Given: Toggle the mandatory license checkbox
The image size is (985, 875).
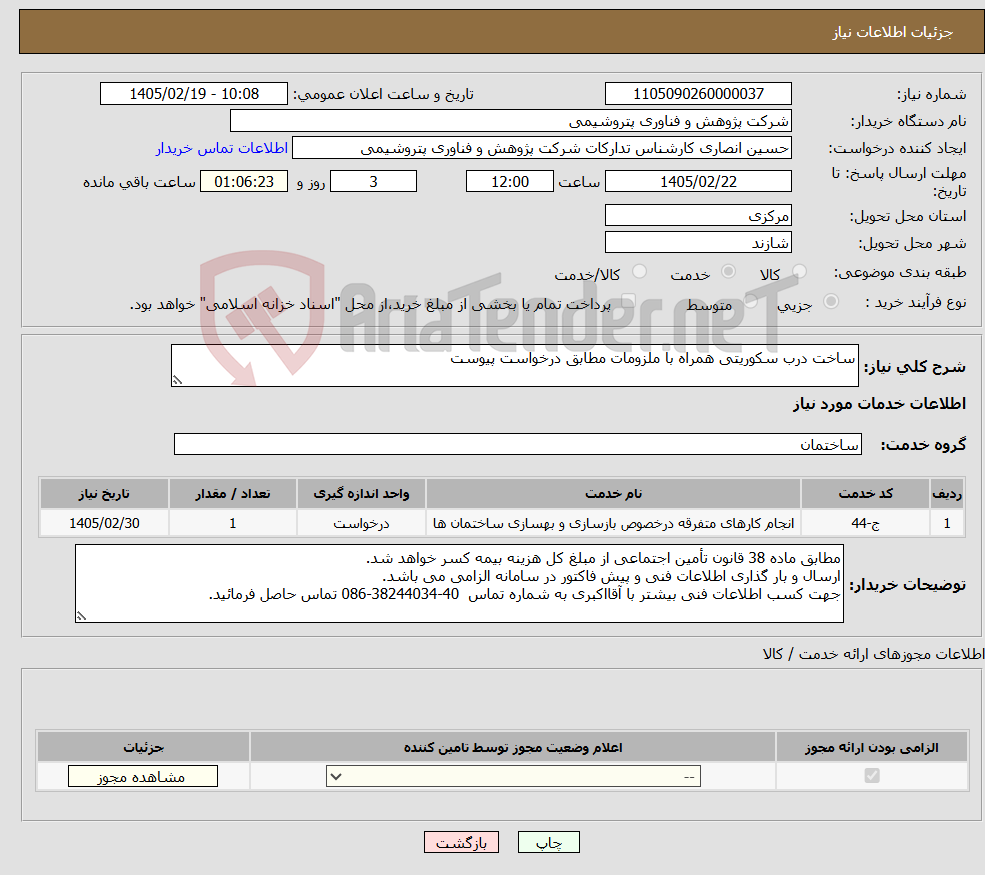Looking at the screenshot, I should (872, 776).
